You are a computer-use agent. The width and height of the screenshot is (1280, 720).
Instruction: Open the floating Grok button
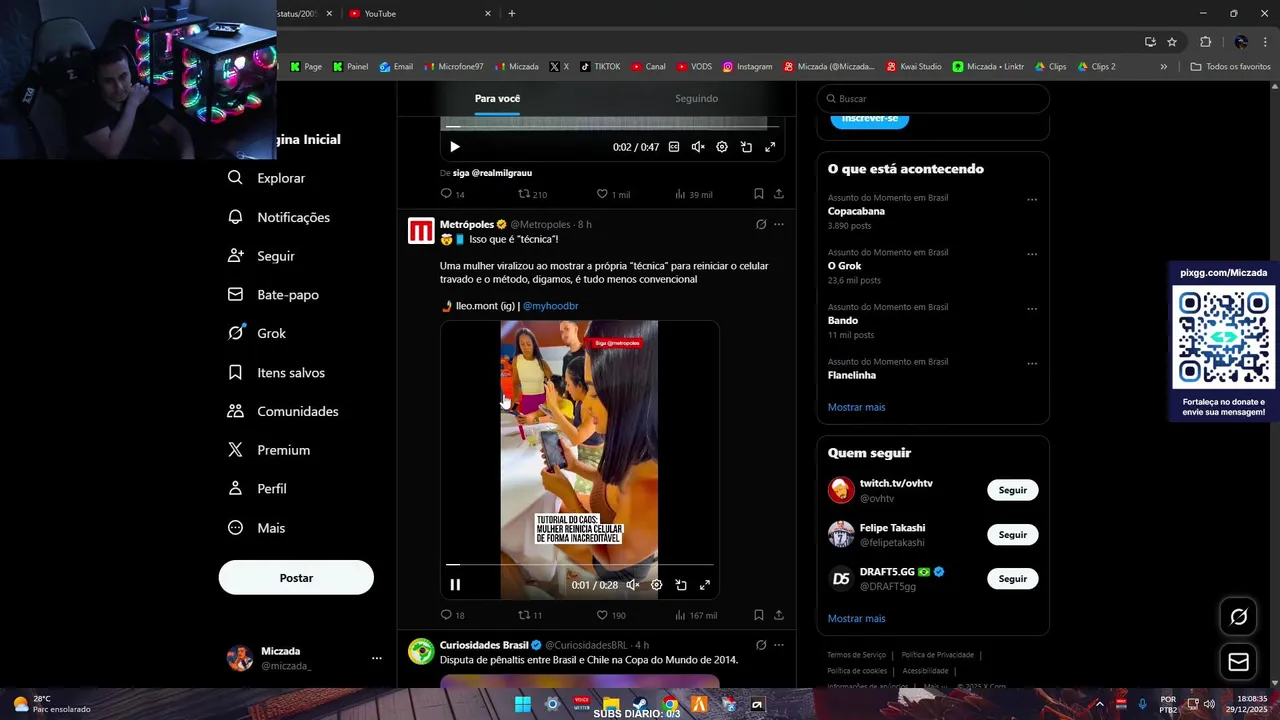[1238, 617]
